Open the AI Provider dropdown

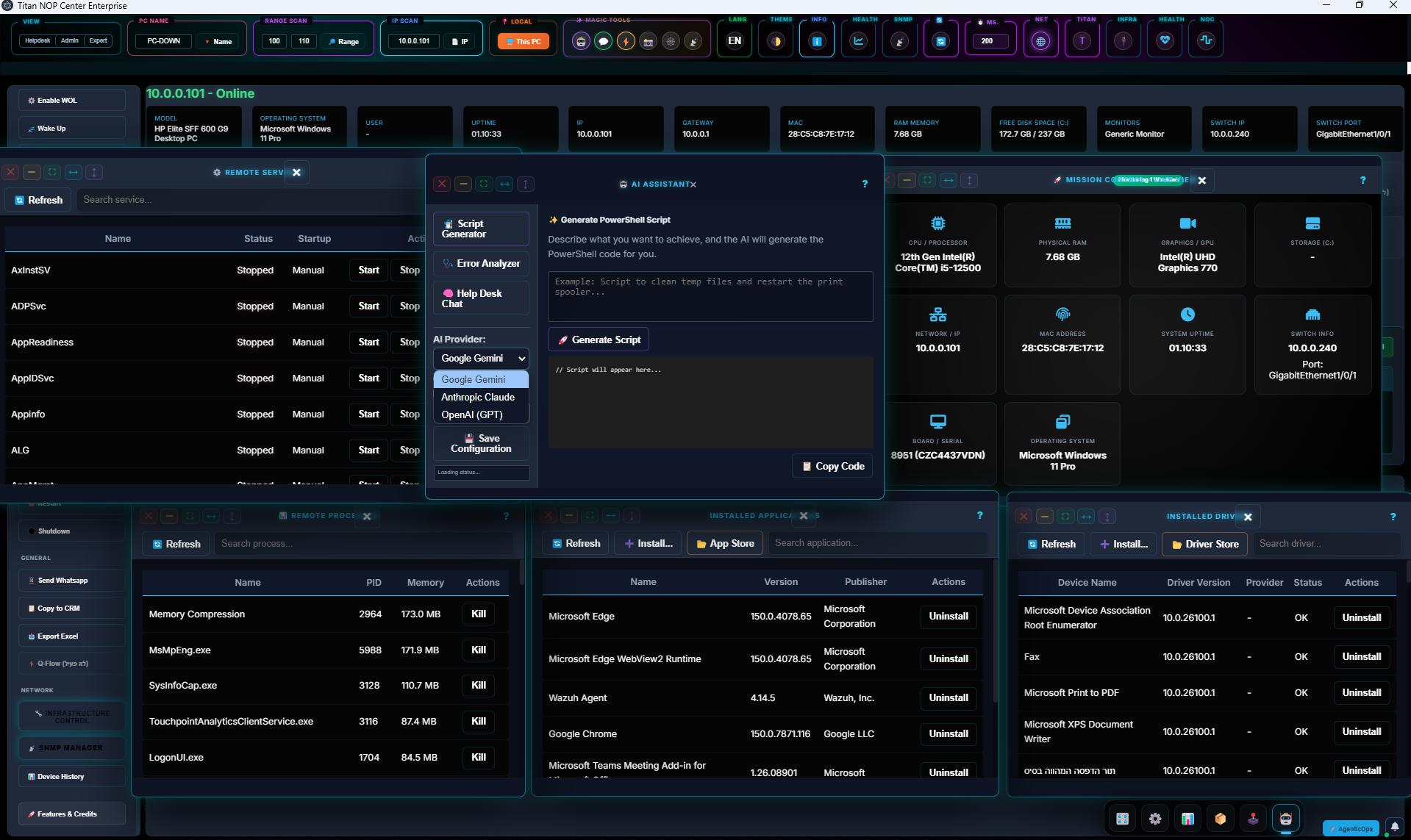click(x=481, y=359)
